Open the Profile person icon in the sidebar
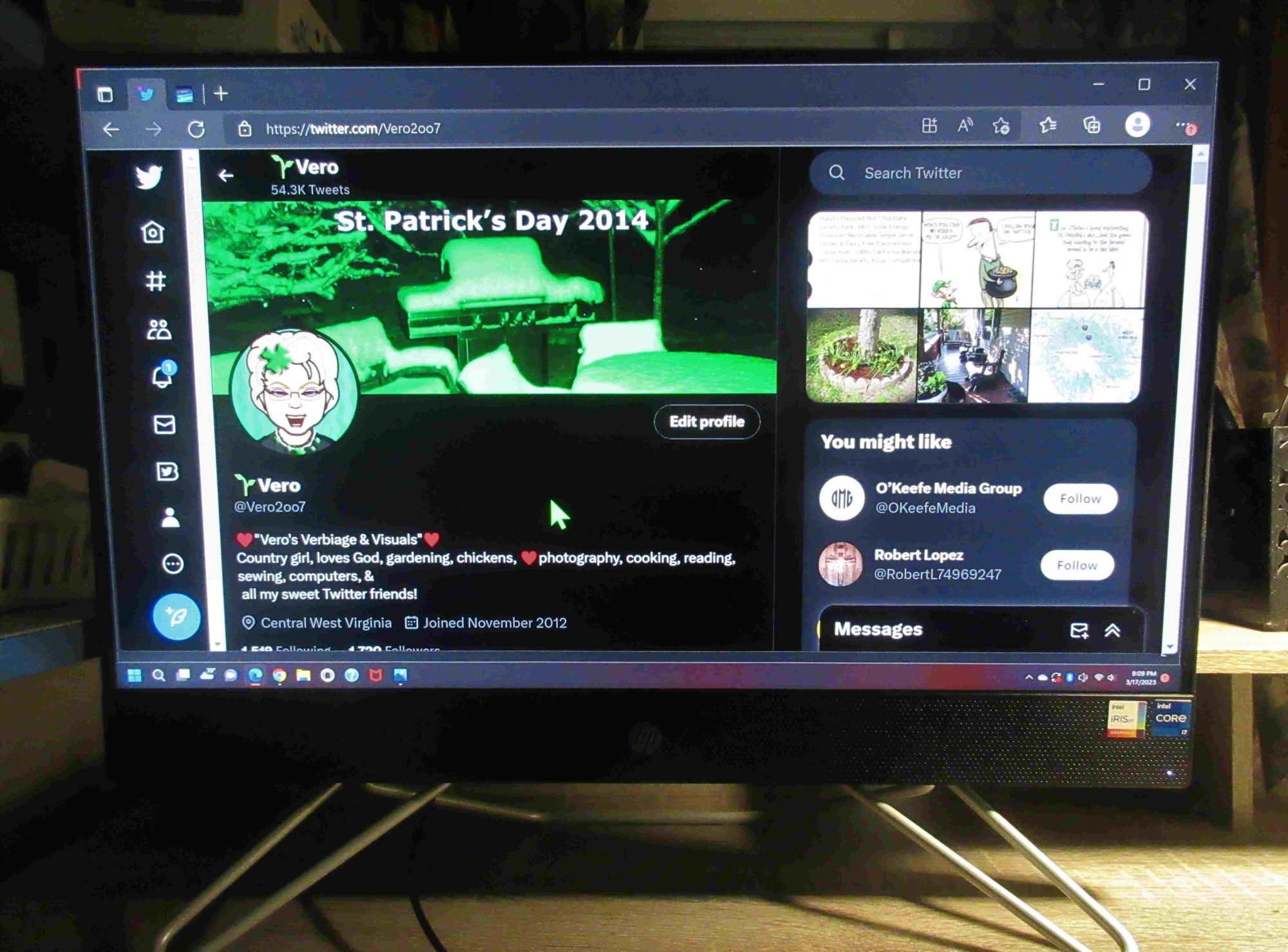Screen dimensions: 1288x952 [170, 518]
